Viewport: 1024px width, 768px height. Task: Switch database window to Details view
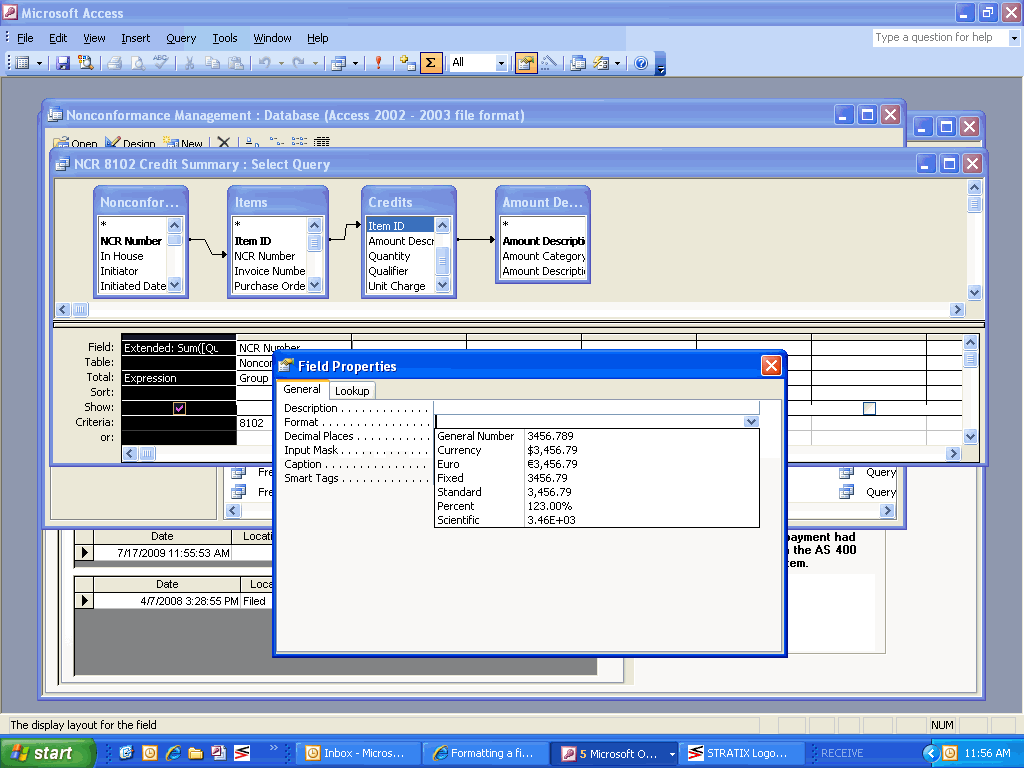coord(322,142)
